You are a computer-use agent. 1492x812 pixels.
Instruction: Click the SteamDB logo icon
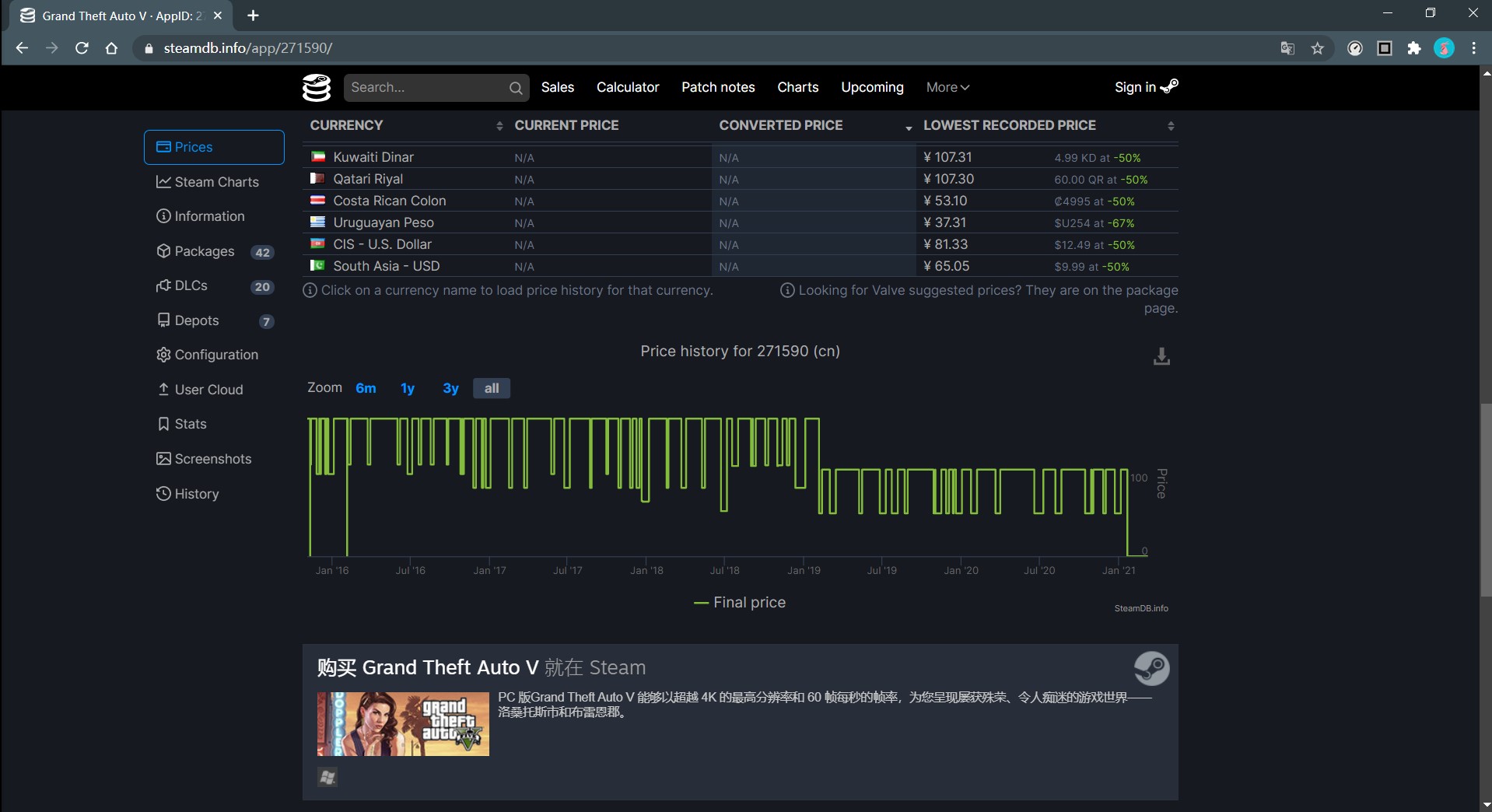pos(317,87)
